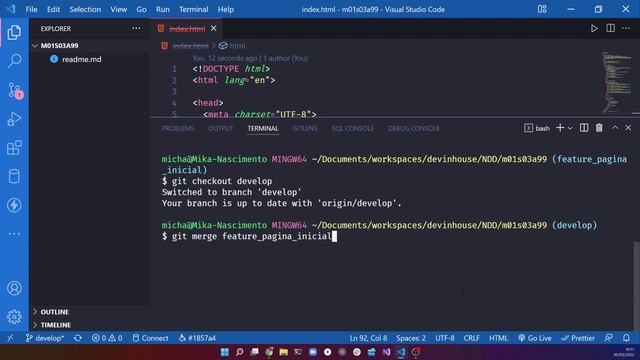Click the editor minimap
The image size is (640, 360).
pos(617,83)
